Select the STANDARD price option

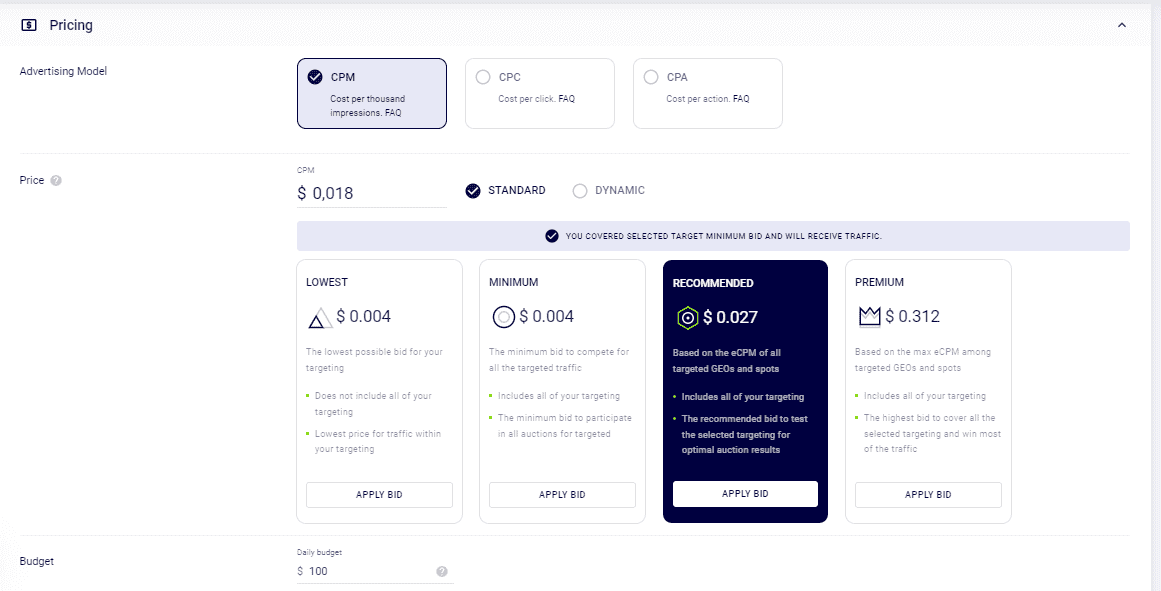point(506,190)
